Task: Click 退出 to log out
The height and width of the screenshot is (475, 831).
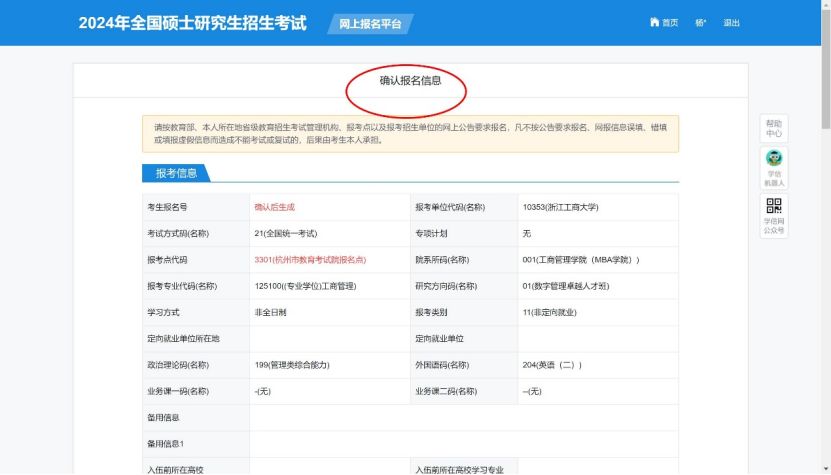Action: [731, 23]
